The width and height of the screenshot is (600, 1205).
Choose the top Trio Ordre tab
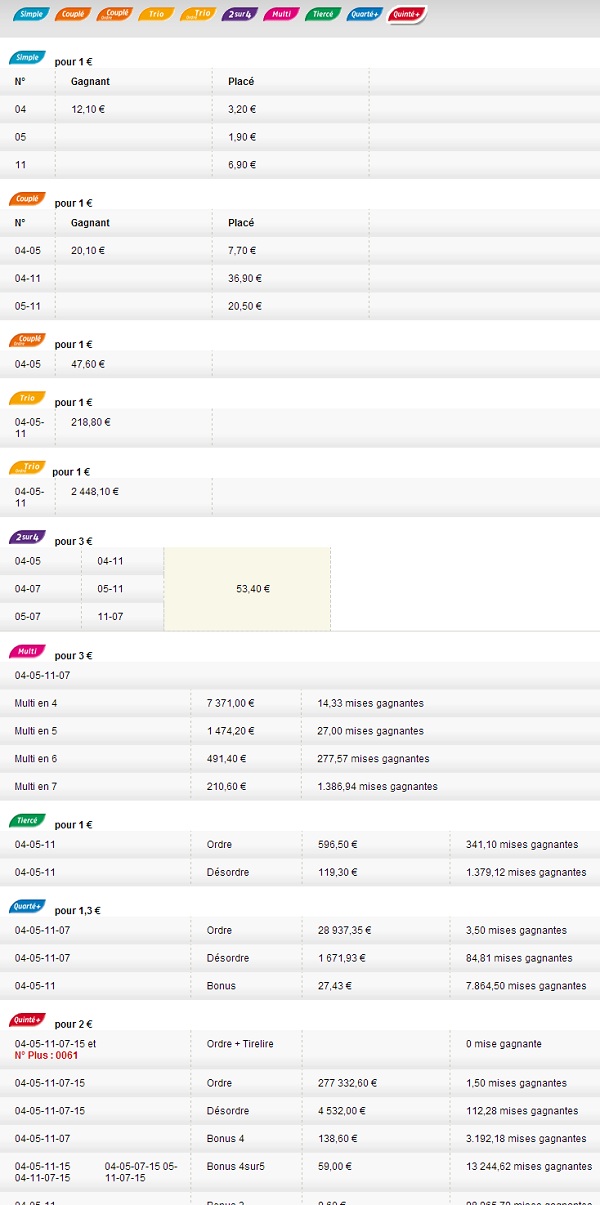pyautogui.click(x=197, y=15)
